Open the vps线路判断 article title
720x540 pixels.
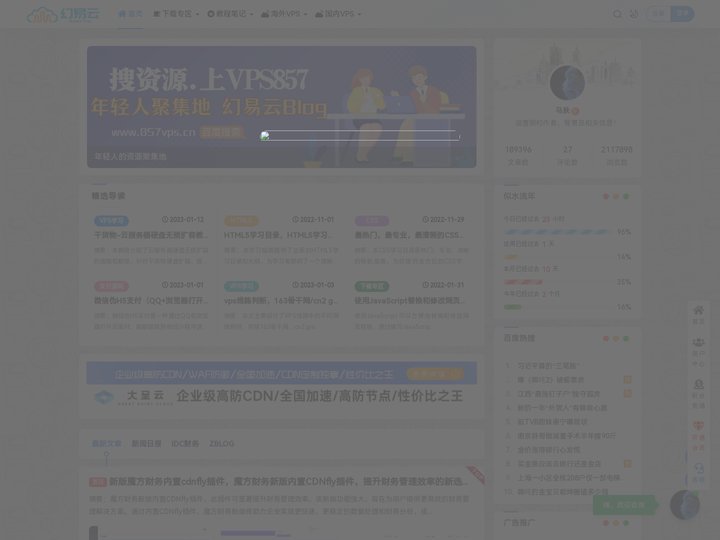[281, 300]
